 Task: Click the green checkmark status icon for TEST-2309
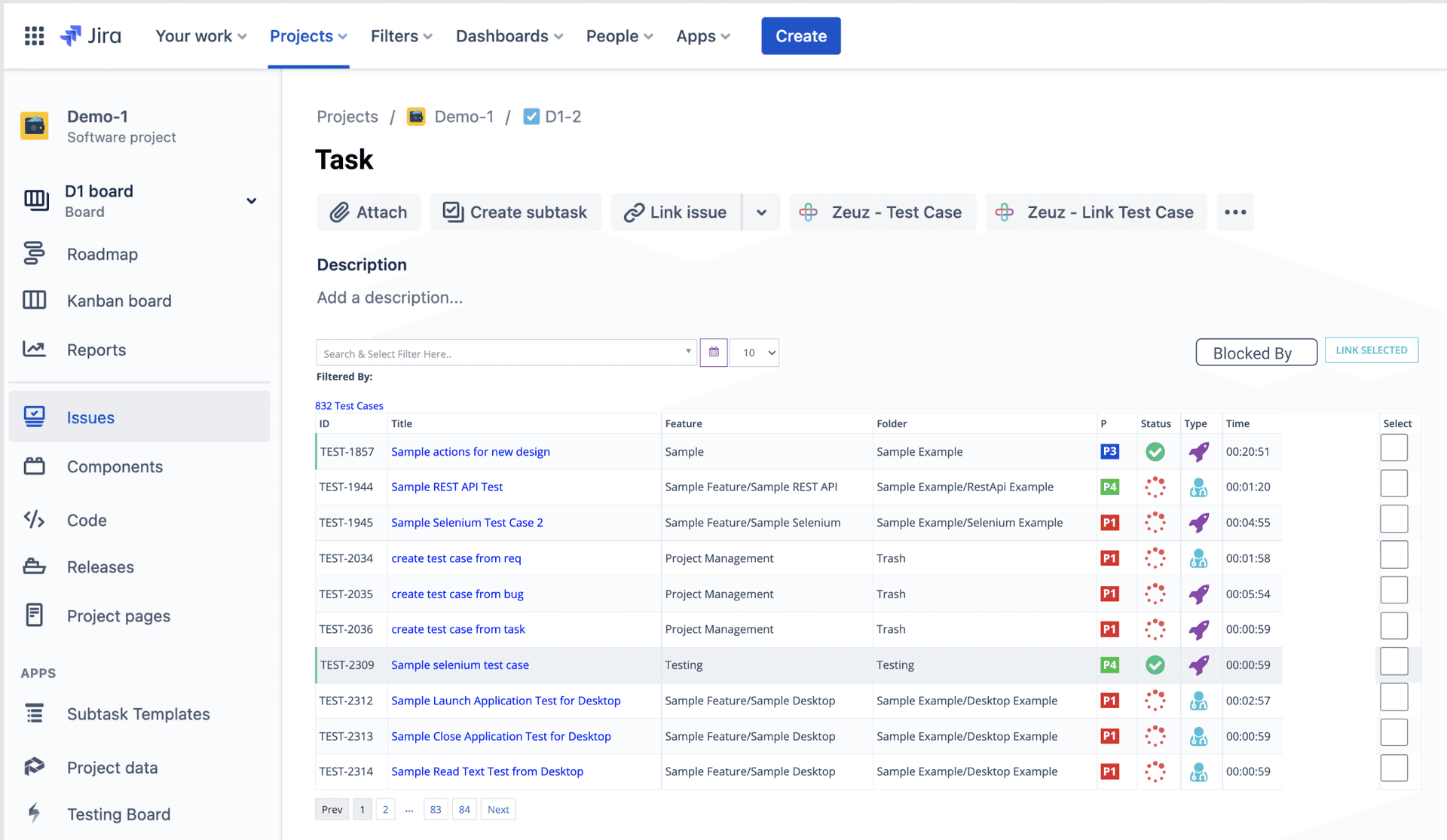coord(1156,664)
